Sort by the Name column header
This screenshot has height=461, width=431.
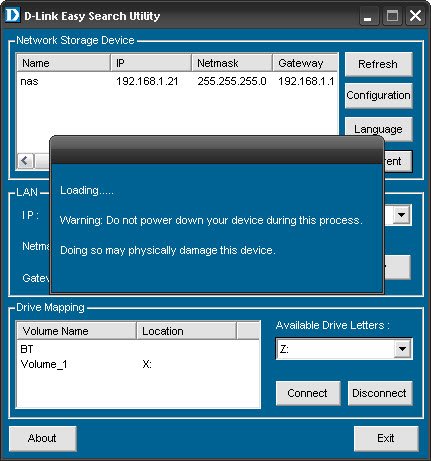63,63
